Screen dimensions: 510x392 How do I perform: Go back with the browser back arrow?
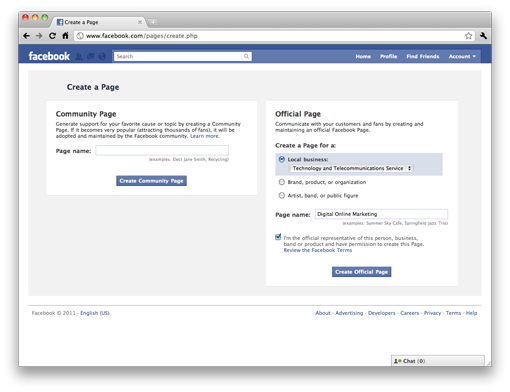26,36
